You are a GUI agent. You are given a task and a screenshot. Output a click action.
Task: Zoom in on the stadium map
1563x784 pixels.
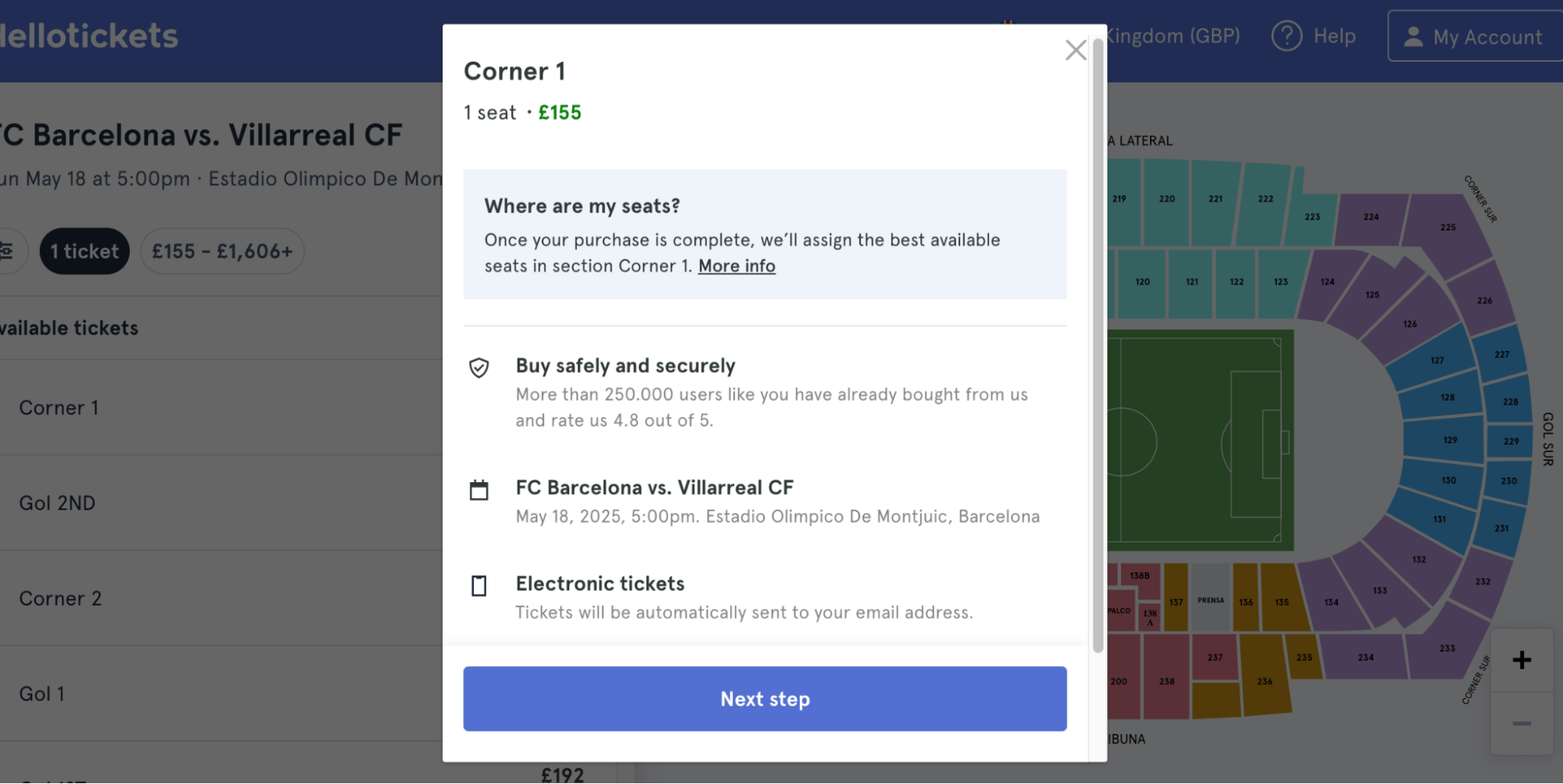click(1522, 659)
